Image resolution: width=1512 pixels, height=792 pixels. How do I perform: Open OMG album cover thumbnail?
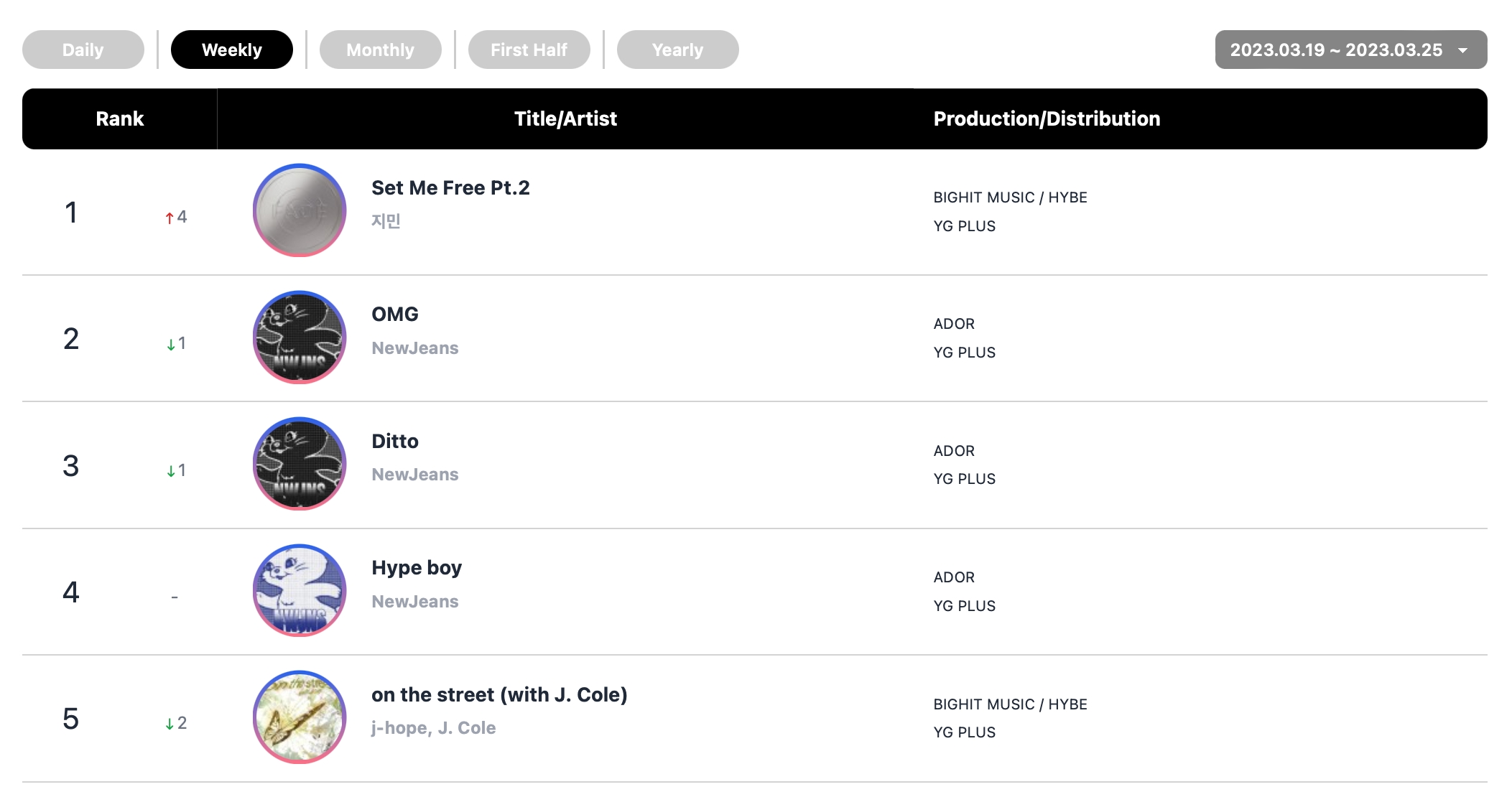click(300, 337)
